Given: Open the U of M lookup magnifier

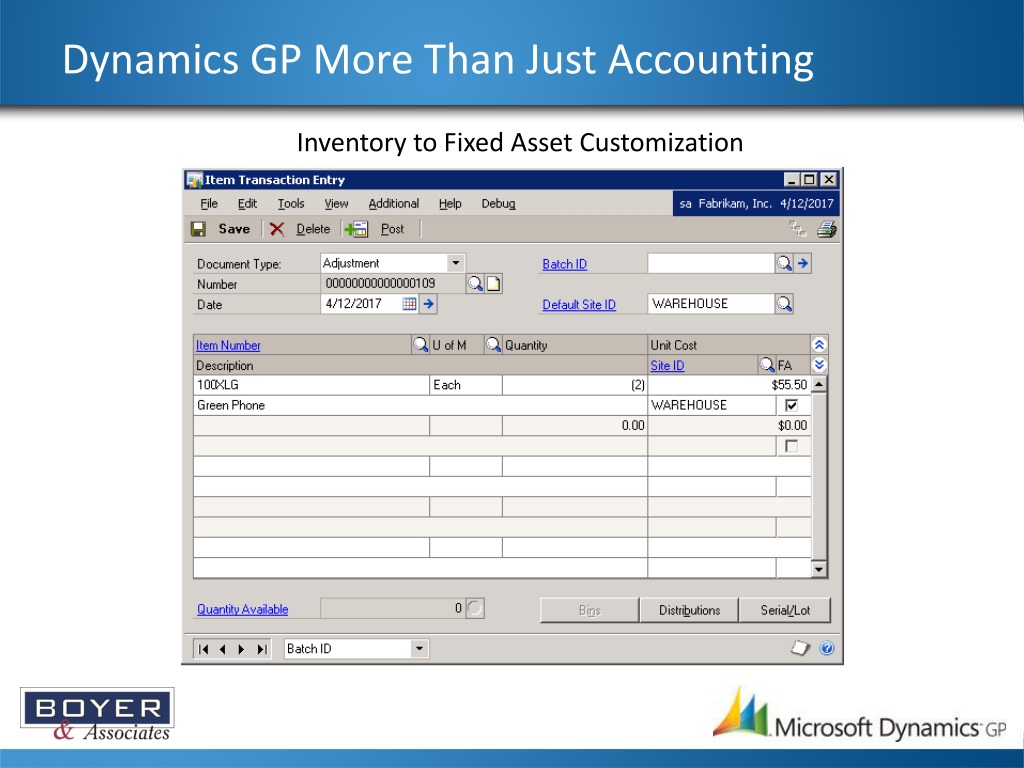Looking at the screenshot, I should [x=493, y=344].
